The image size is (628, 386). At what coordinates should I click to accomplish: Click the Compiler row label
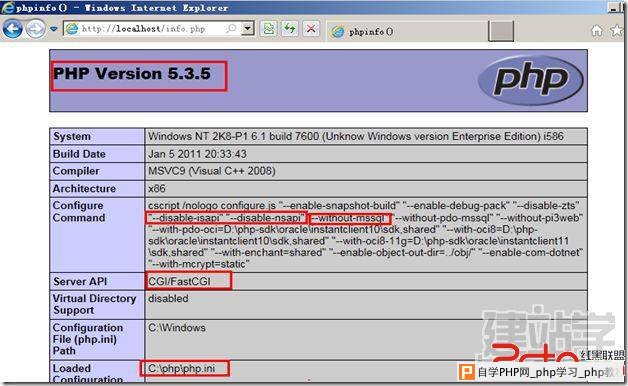[x=76, y=171]
